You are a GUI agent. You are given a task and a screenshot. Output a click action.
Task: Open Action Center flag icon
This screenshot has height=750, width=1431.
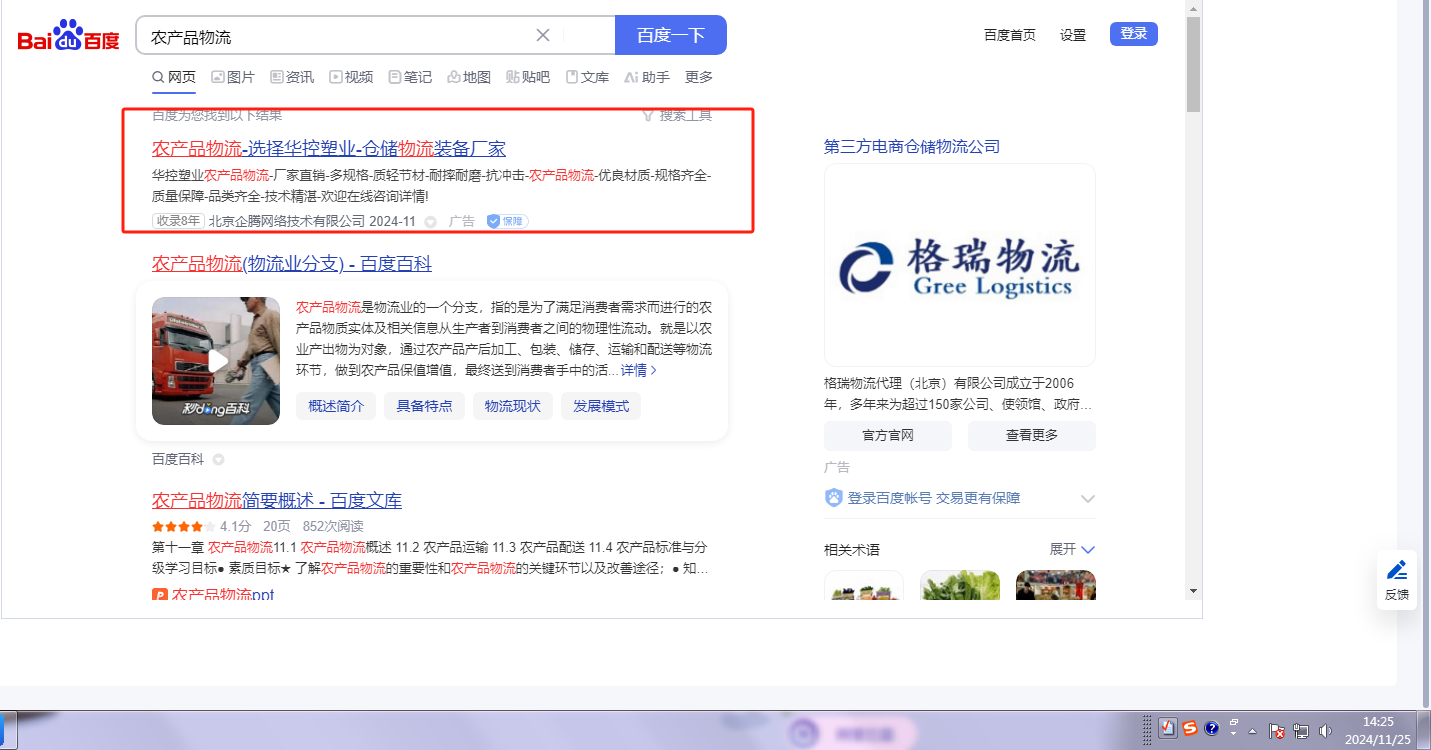pyautogui.click(x=1277, y=730)
